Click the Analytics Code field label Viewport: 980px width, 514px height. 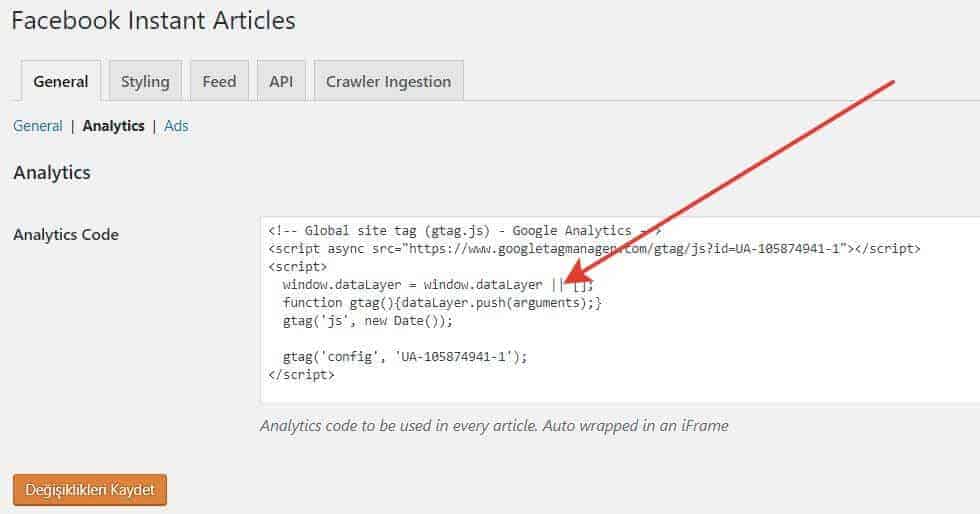click(x=66, y=234)
